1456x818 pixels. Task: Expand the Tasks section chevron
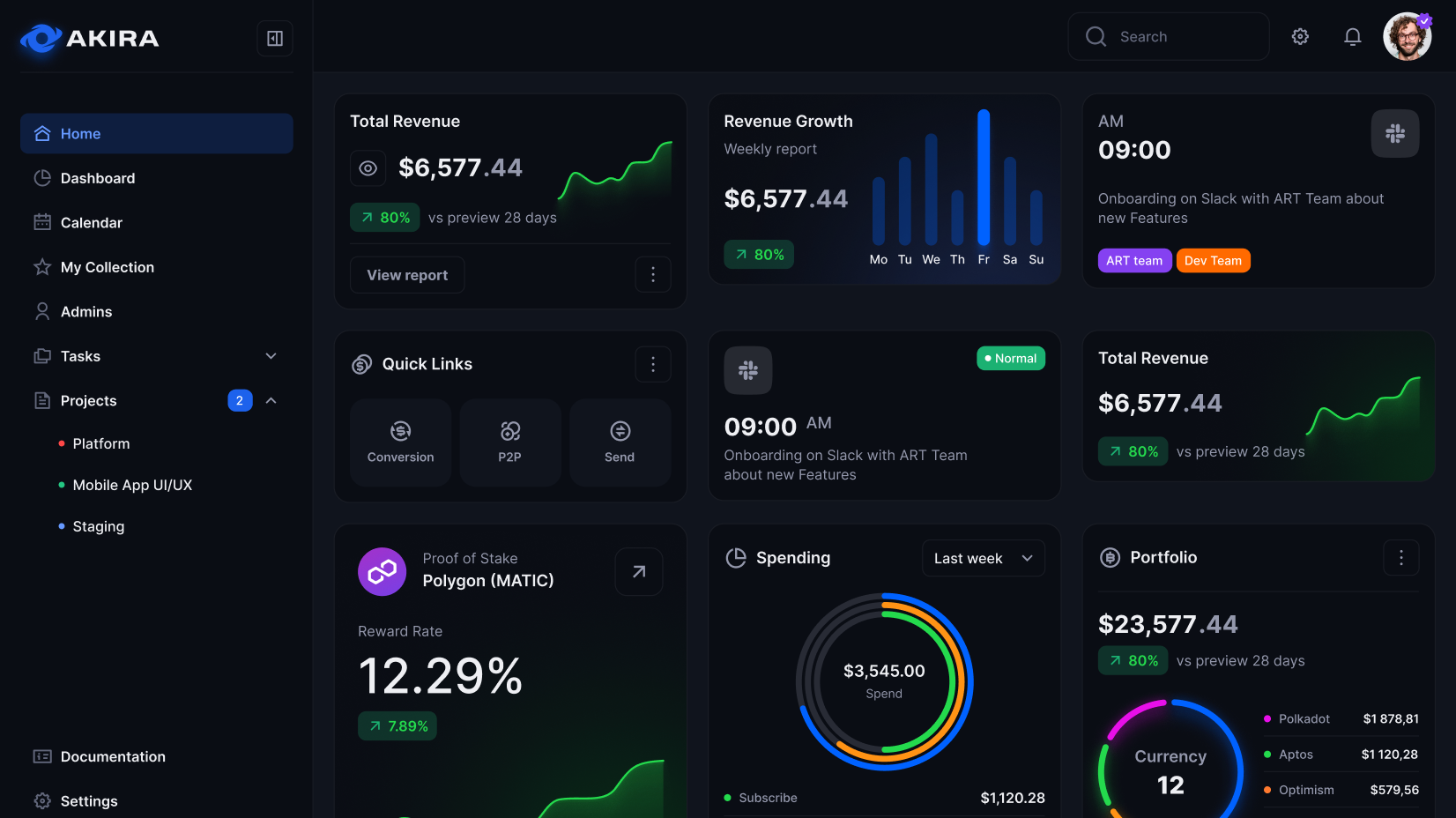pyautogui.click(x=271, y=356)
